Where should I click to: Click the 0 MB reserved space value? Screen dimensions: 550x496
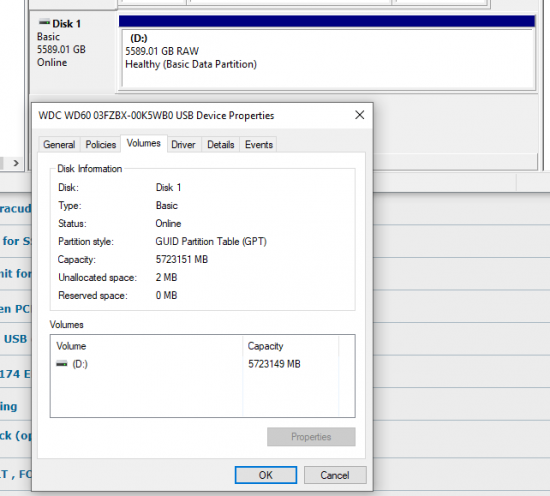coord(166,295)
